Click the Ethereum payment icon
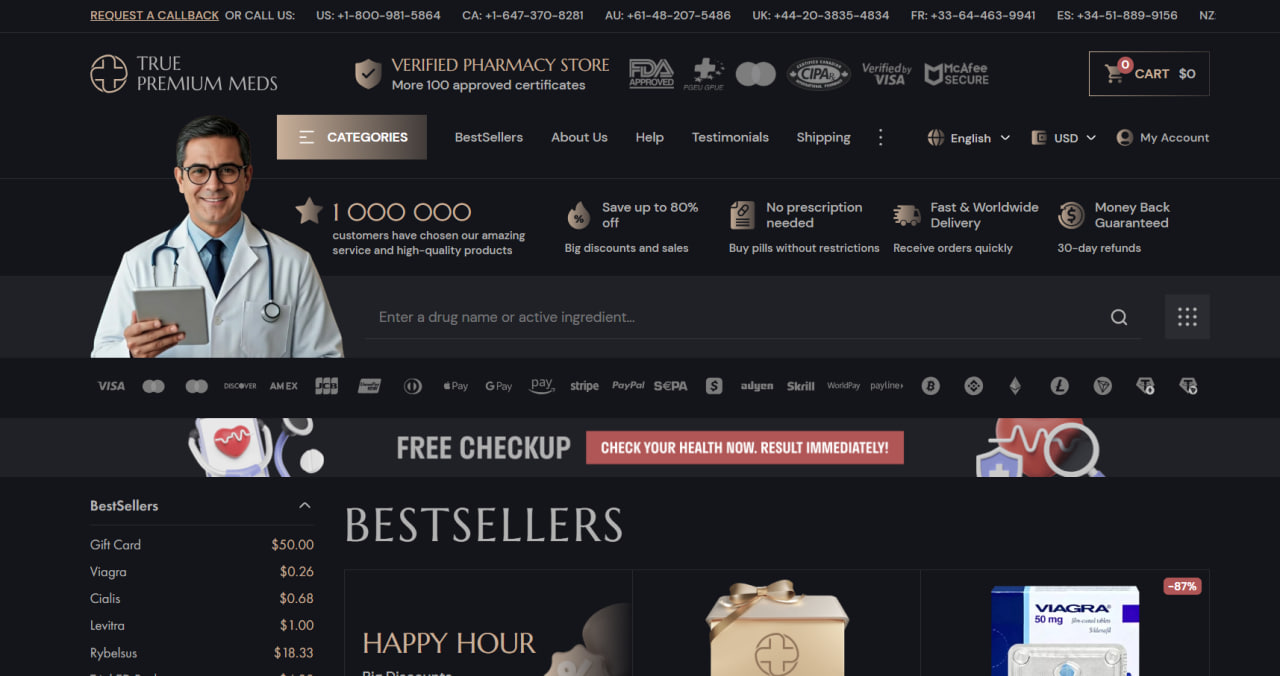 pos(1015,386)
